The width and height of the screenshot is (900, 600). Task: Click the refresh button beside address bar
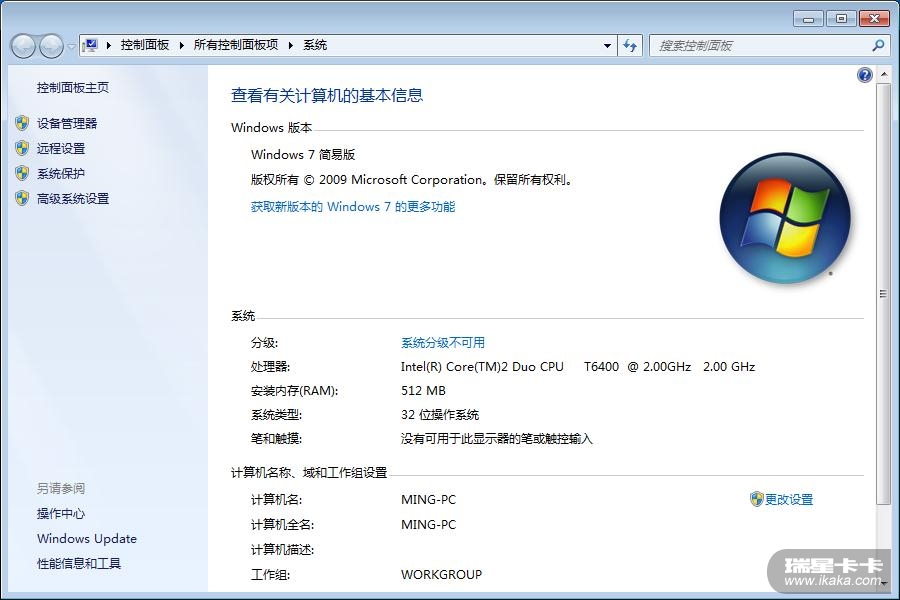pyautogui.click(x=630, y=45)
